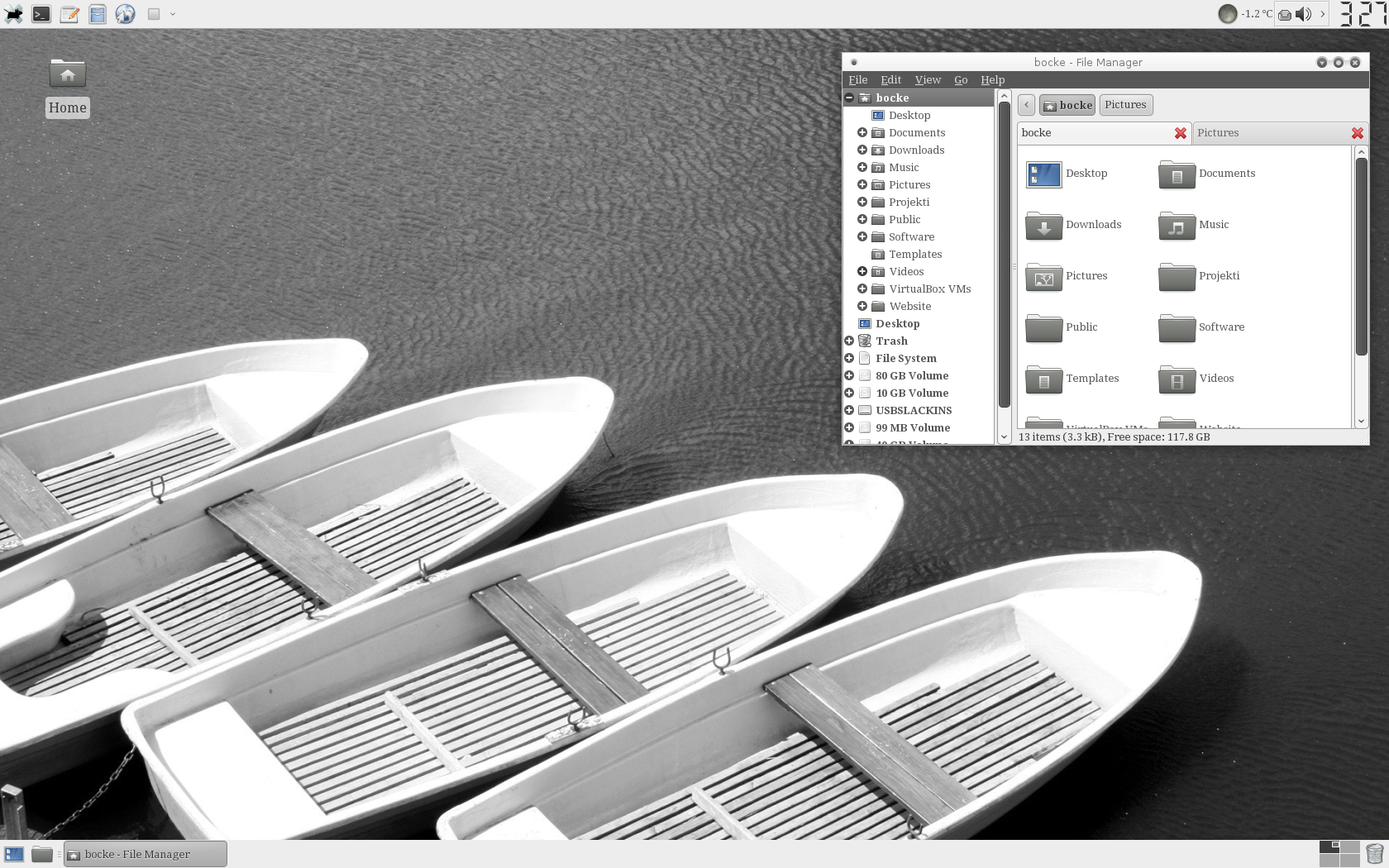Viewport: 1389px width, 868px height.
Task: Open the Xfce mouse applications menu
Action: click(14, 14)
